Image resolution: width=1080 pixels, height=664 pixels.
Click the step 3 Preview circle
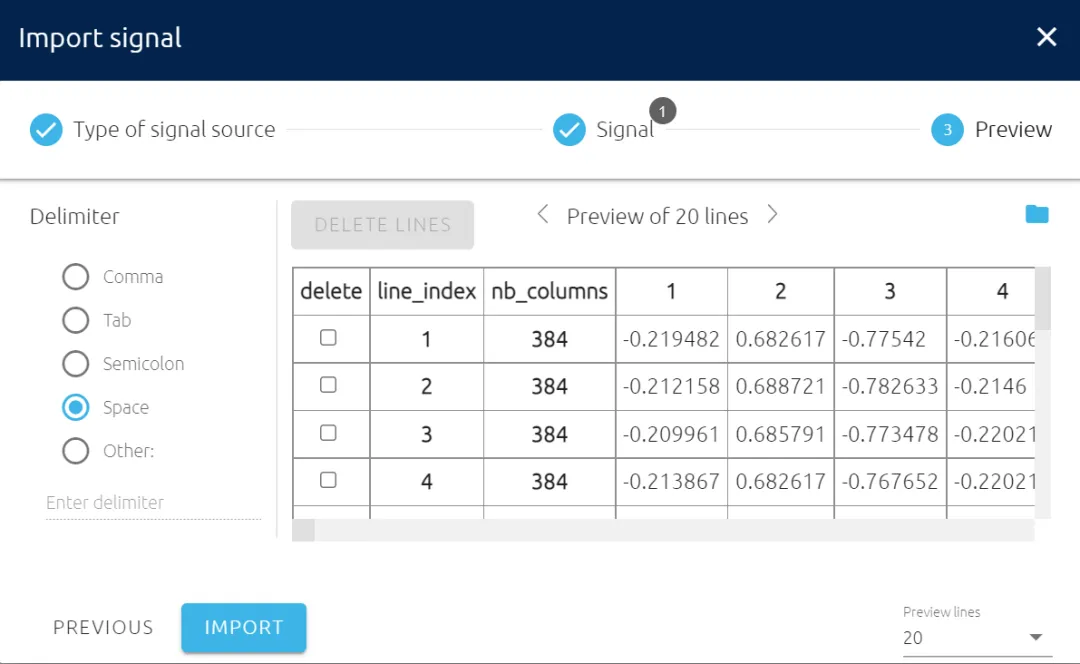[x=947, y=130]
